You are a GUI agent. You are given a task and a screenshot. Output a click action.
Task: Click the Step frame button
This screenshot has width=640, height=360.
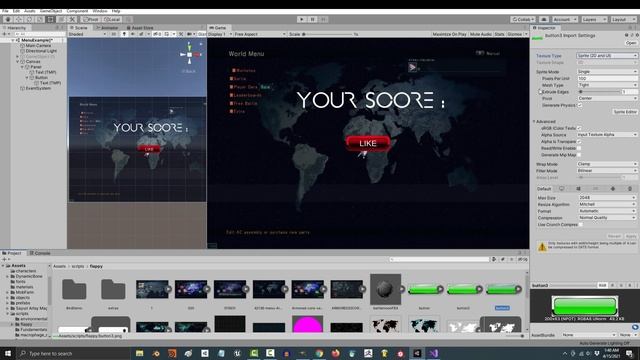point(323,19)
